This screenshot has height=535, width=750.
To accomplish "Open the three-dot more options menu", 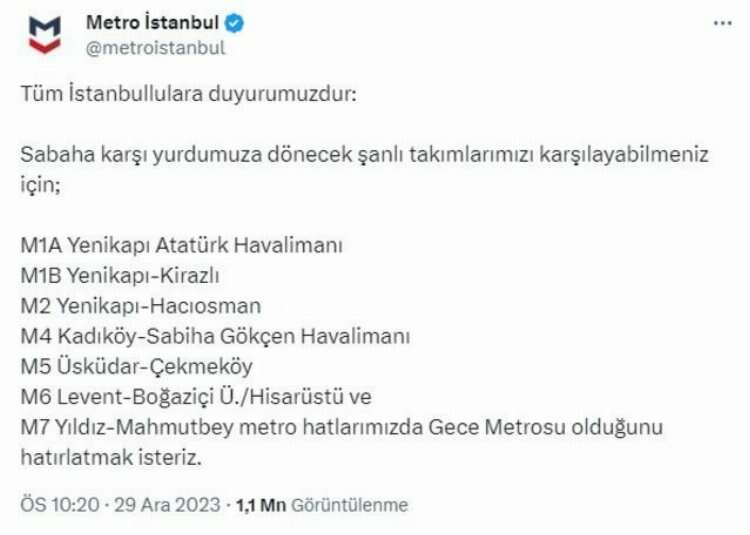I will pyautogui.click(x=722, y=24).
